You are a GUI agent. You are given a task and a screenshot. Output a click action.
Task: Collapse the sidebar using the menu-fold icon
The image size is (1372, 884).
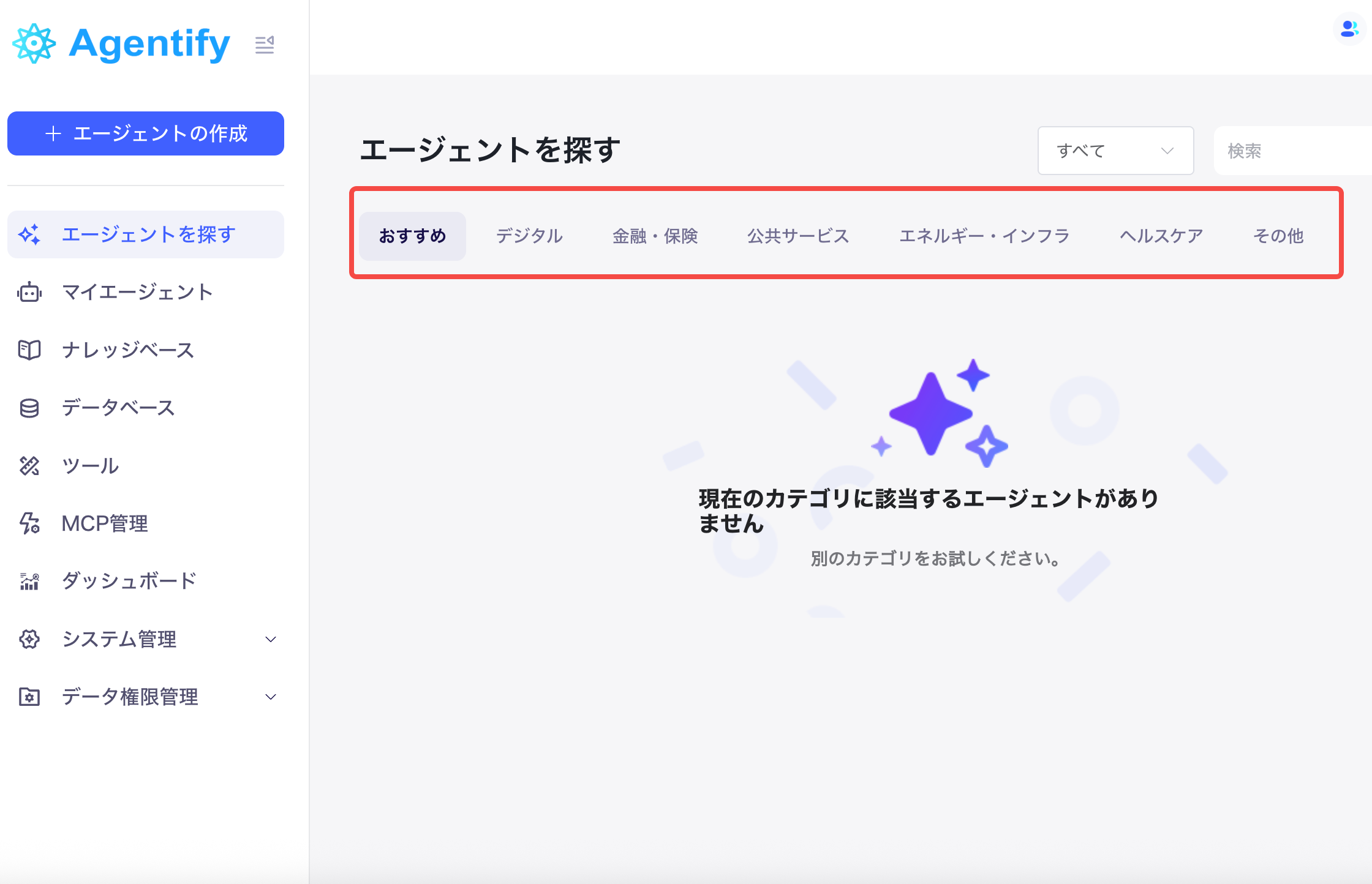(x=265, y=45)
